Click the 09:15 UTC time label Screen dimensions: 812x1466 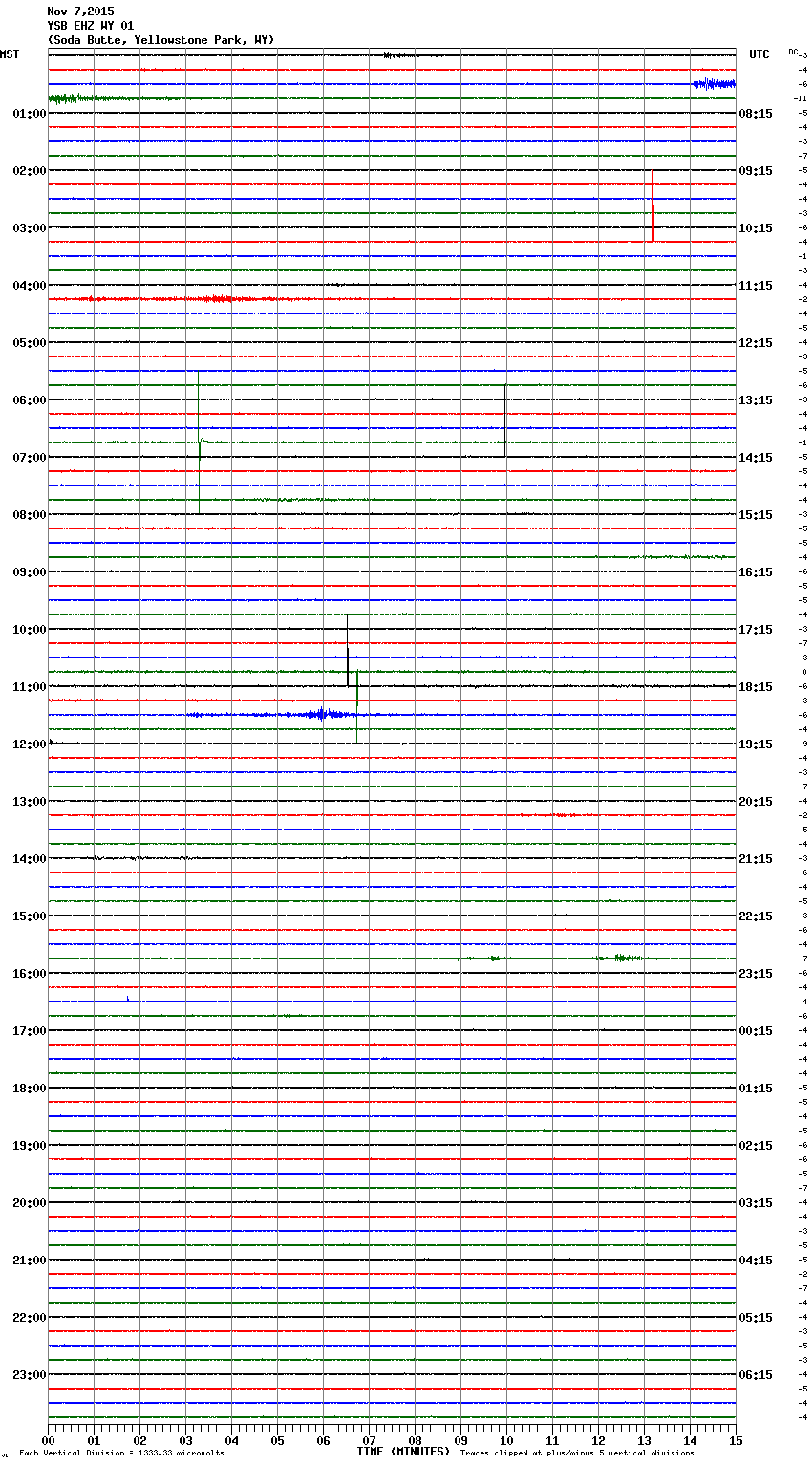(x=756, y=171)
